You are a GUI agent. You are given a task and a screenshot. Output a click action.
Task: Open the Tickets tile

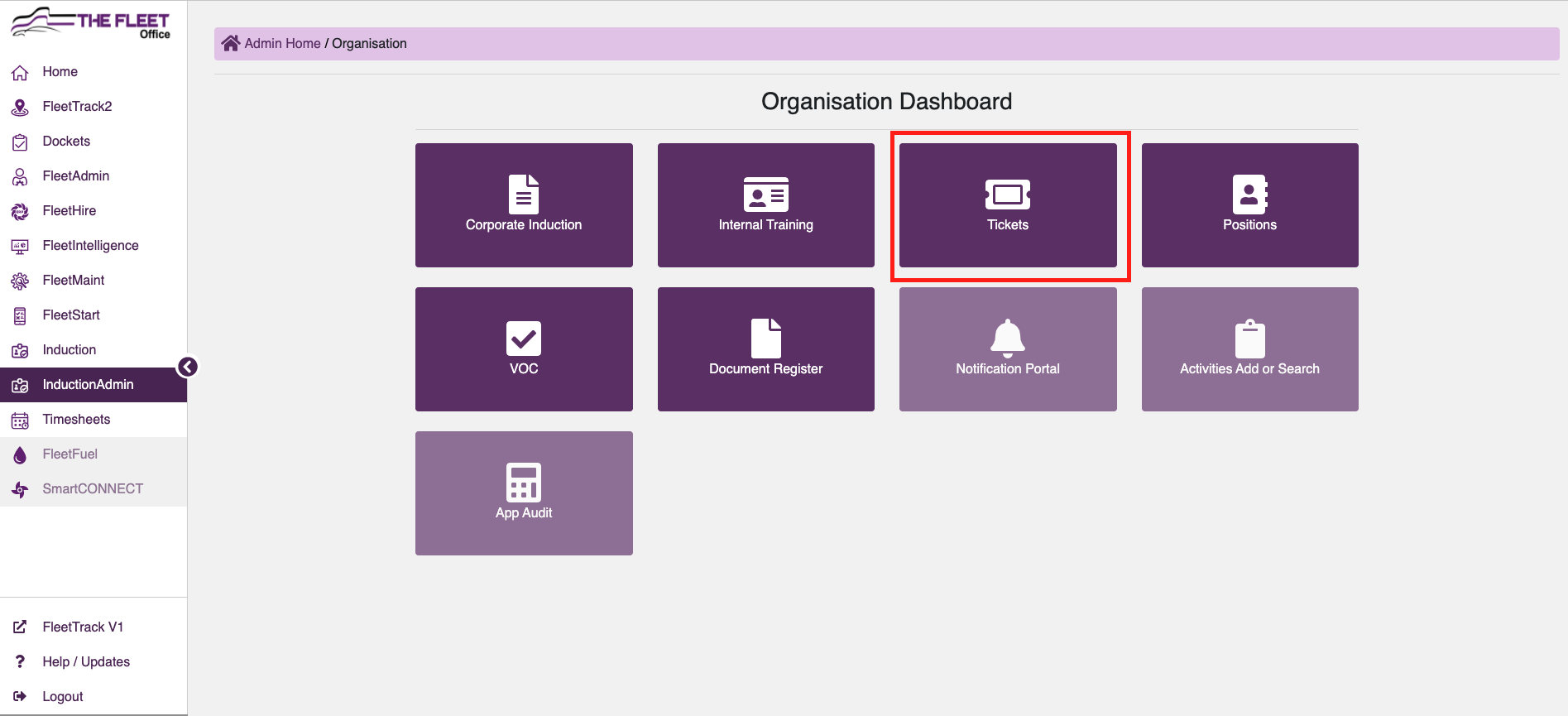pyautogui.click(x=1008, y=205)
